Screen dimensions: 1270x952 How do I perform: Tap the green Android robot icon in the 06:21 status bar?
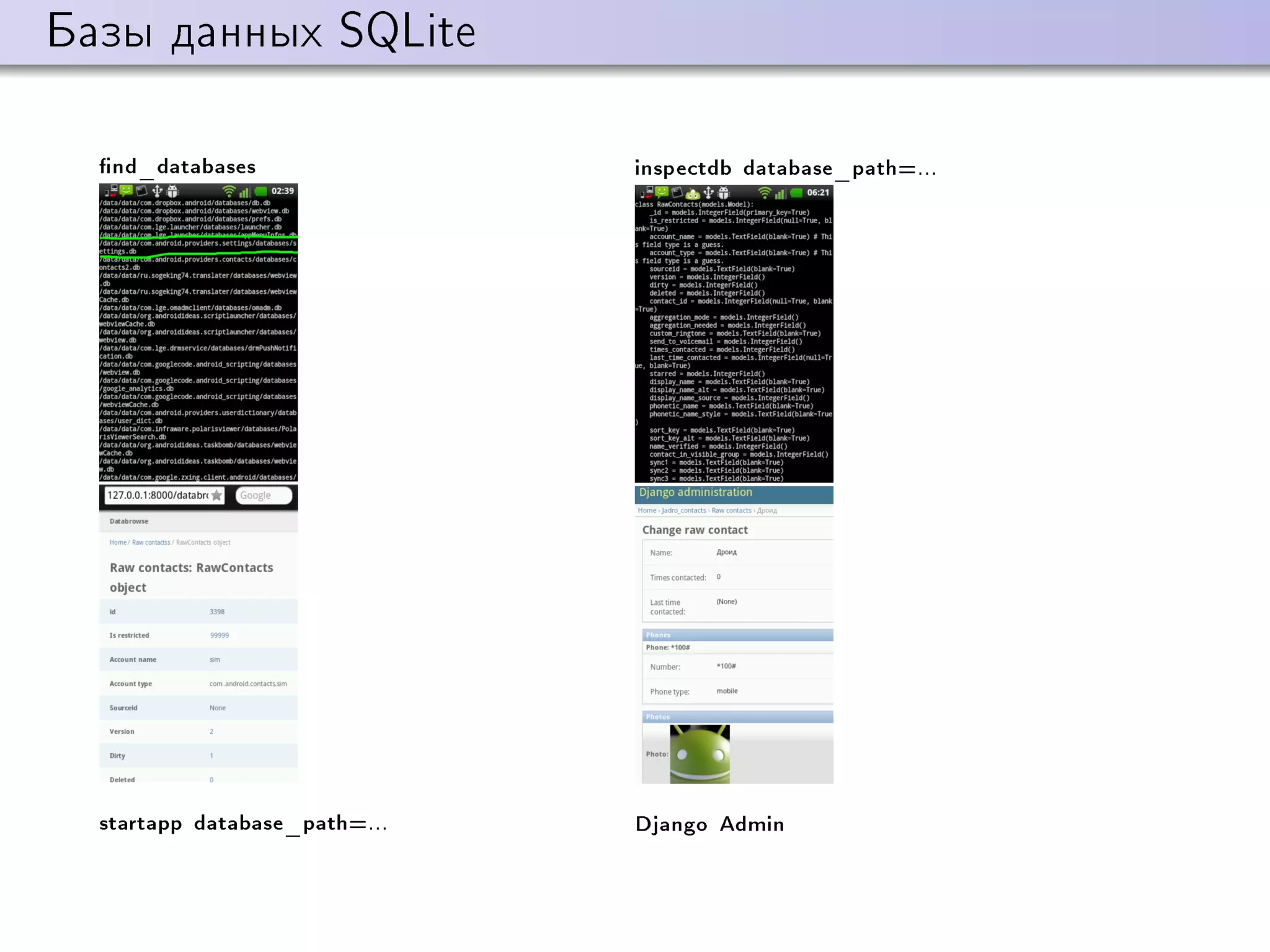click(x=693, y=193)
